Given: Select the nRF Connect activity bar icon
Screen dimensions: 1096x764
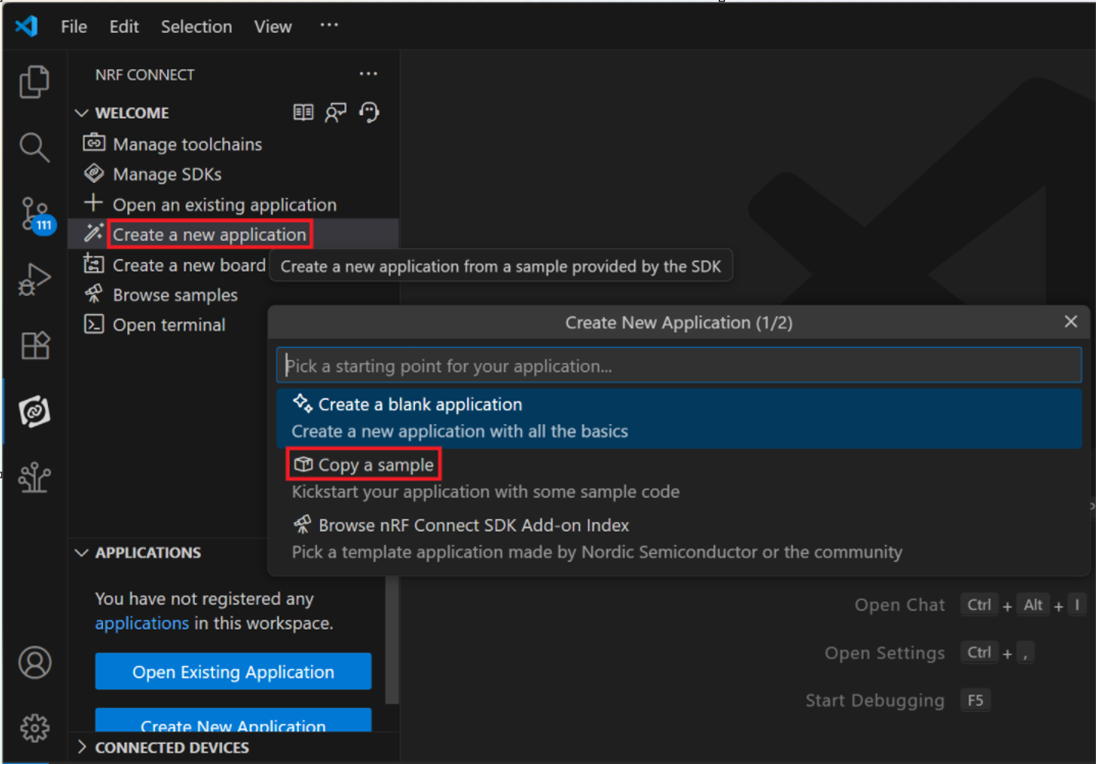Looking at the screenshot, I should point(34,412).
